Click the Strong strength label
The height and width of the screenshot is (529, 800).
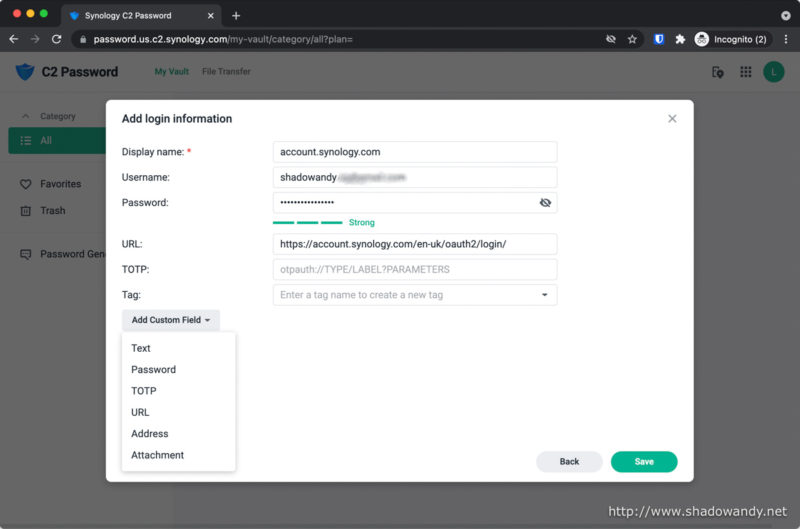[x=361, y=223]
